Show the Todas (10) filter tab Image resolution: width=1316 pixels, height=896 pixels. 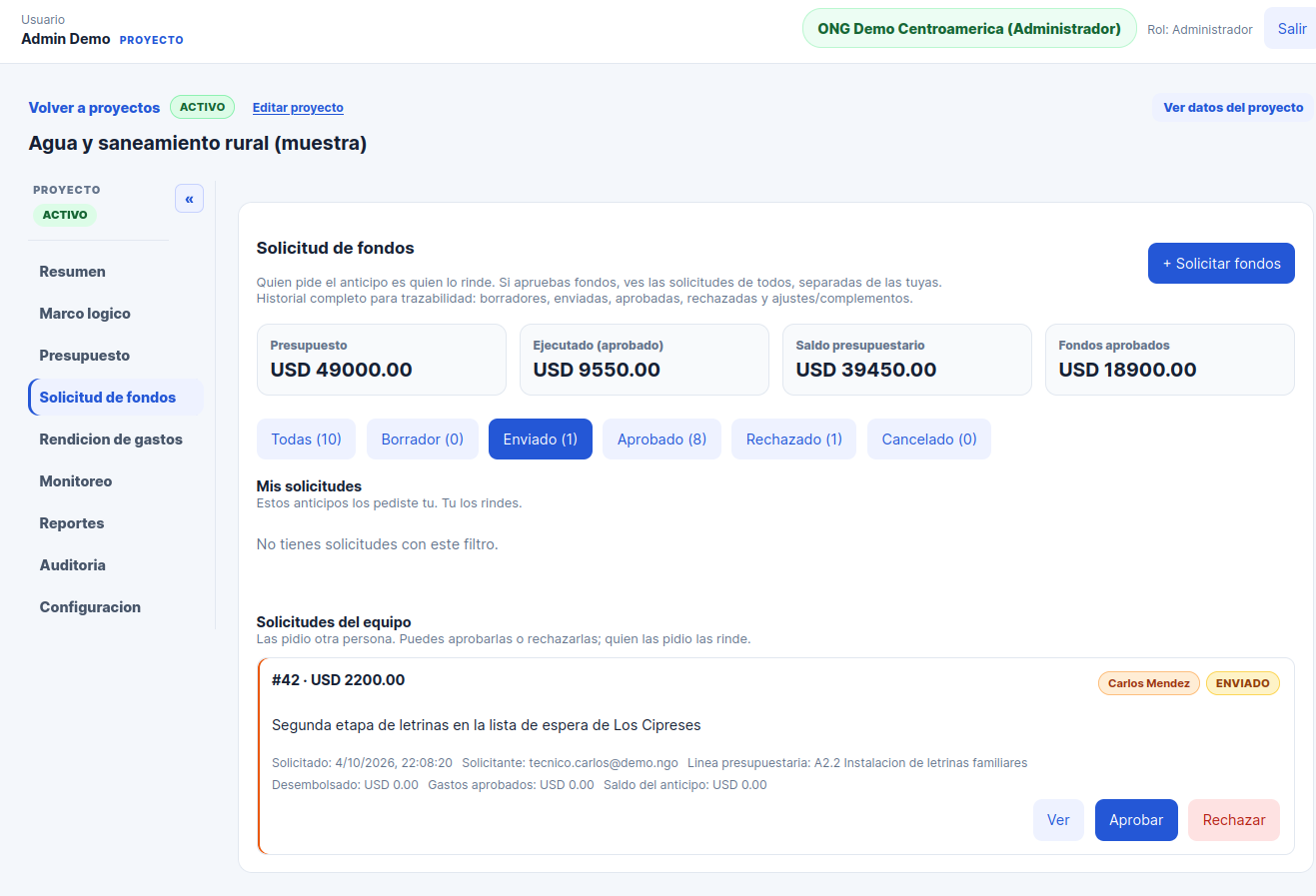coord(306,440)
